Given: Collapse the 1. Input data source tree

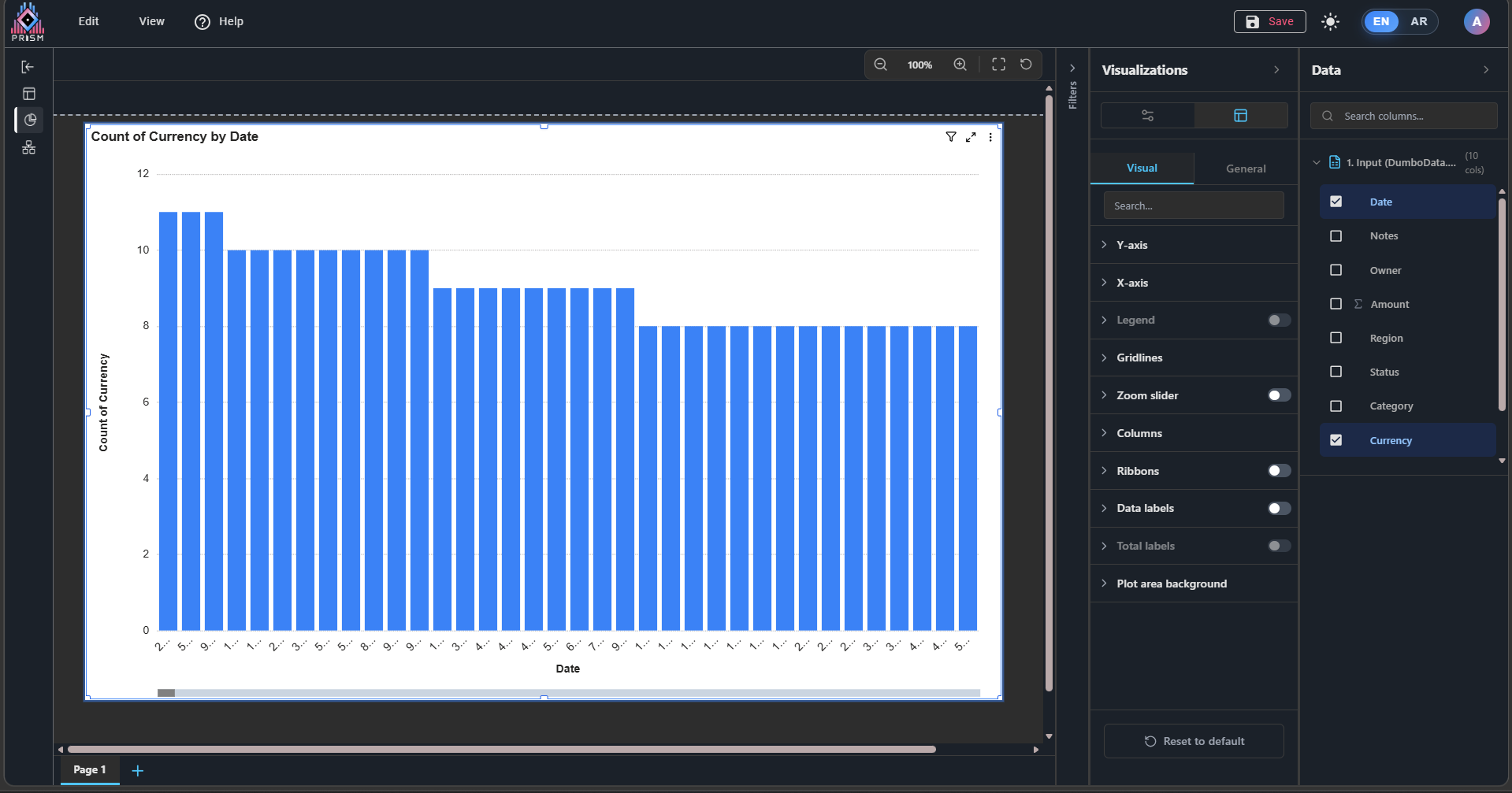Looking at the screenshot, I should 1316,163.
